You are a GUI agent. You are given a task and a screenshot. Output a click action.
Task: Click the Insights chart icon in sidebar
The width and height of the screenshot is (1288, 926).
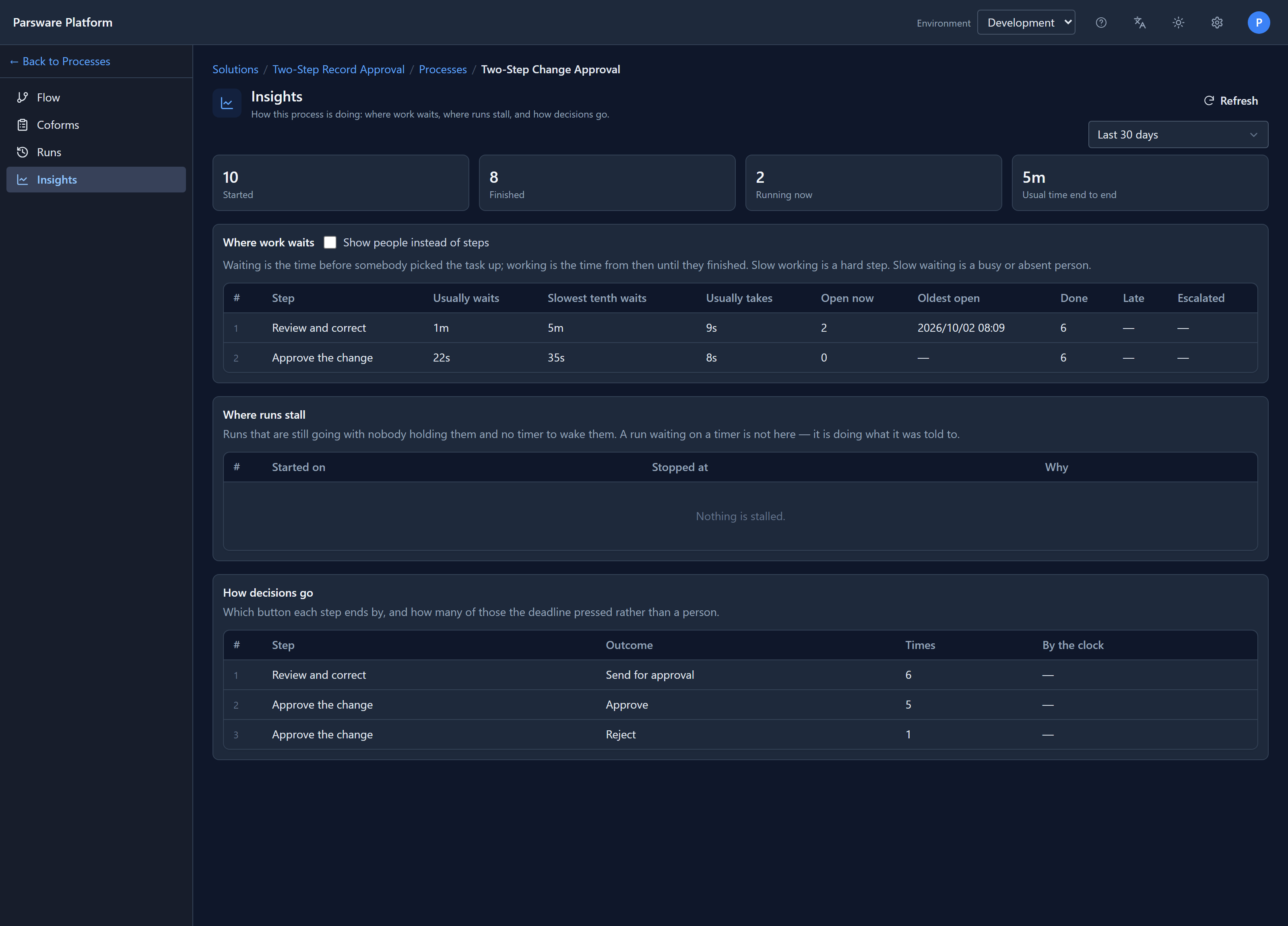point(23,180)
